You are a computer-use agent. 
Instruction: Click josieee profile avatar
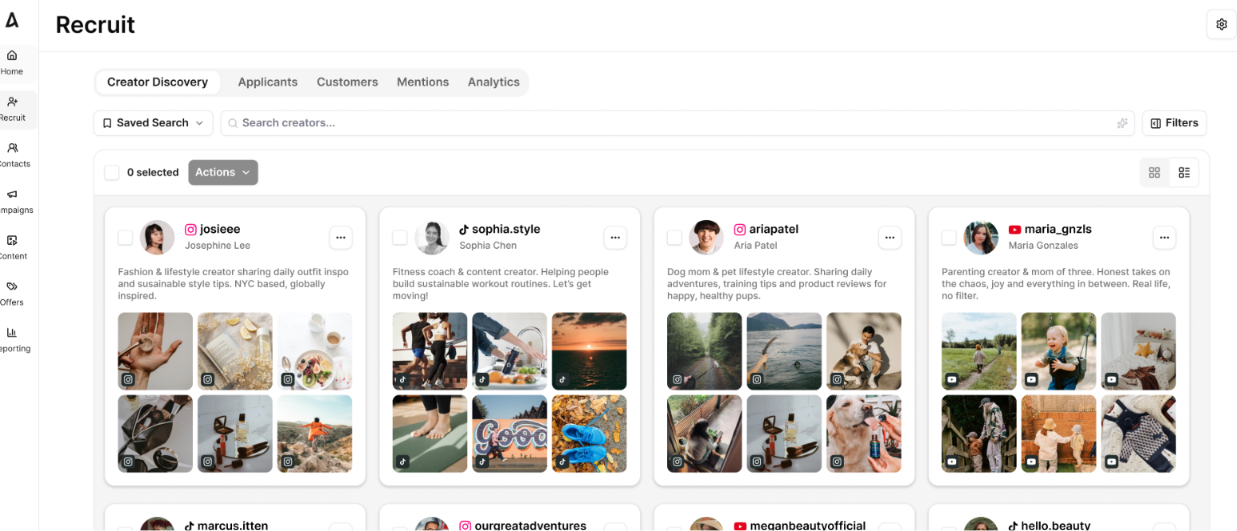tap(158, 237)
